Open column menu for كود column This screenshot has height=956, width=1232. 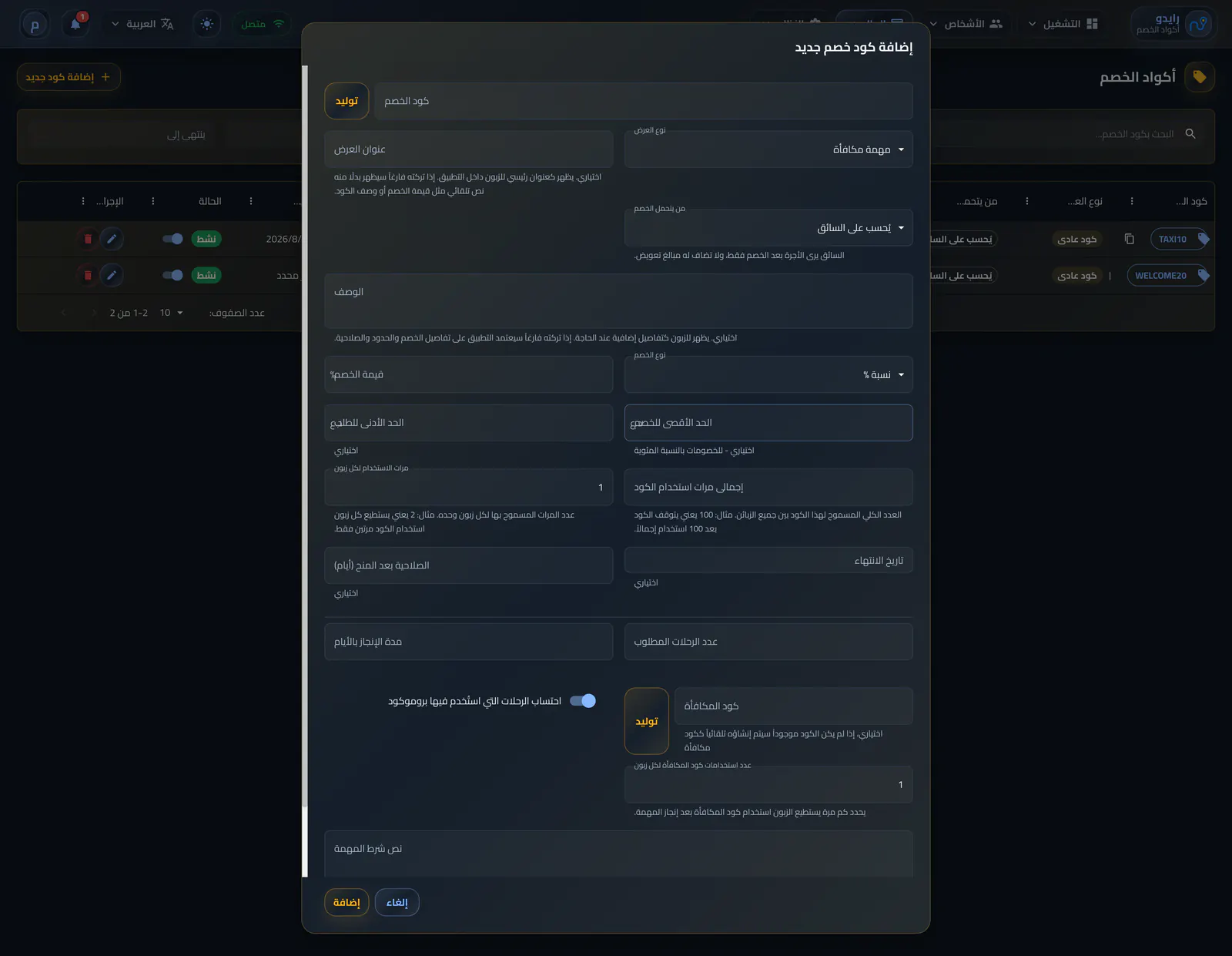pyautogui.click(x=1132, y=201)
